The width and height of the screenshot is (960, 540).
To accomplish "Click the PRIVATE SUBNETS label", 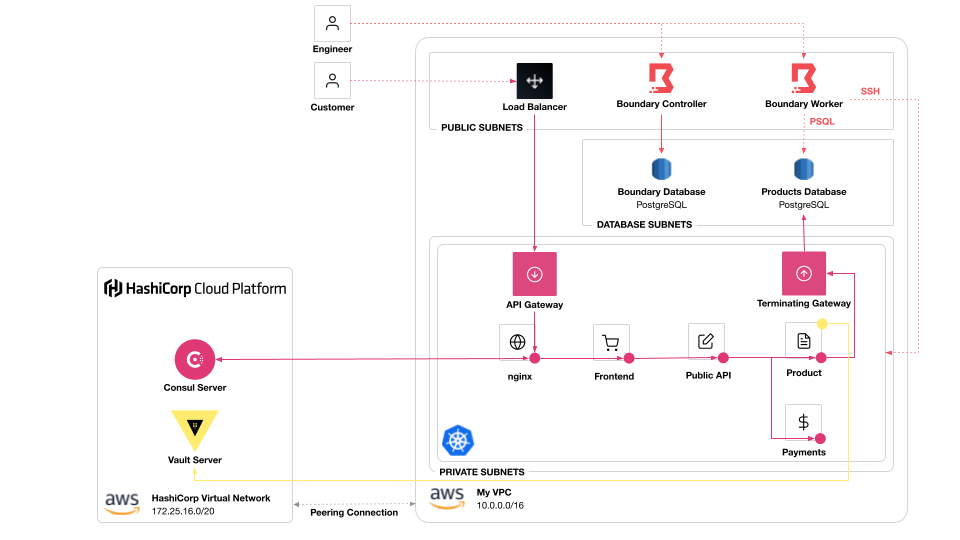I will (482, 472).
